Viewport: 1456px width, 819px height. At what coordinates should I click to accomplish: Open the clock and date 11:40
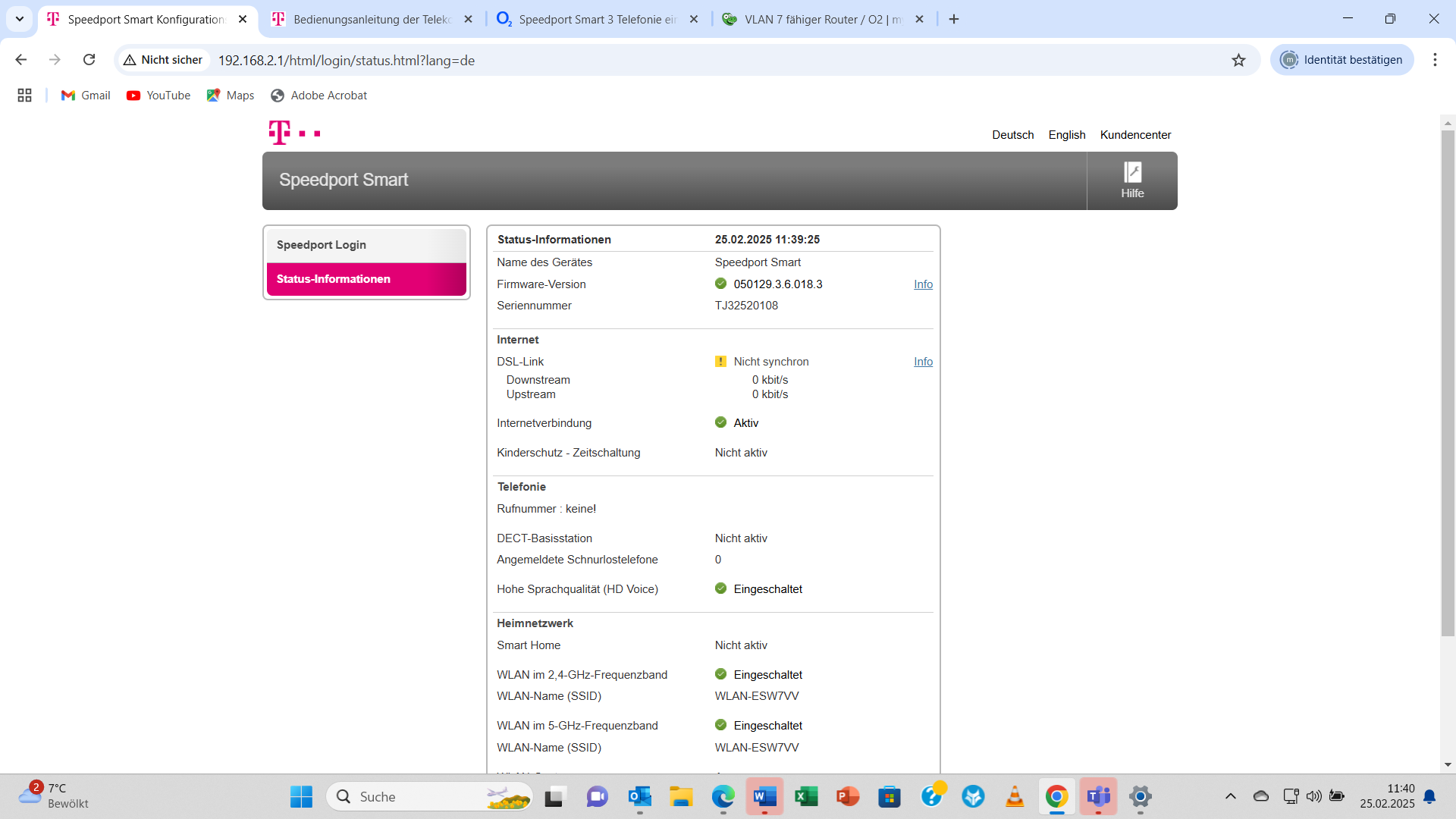[1387, 796]
